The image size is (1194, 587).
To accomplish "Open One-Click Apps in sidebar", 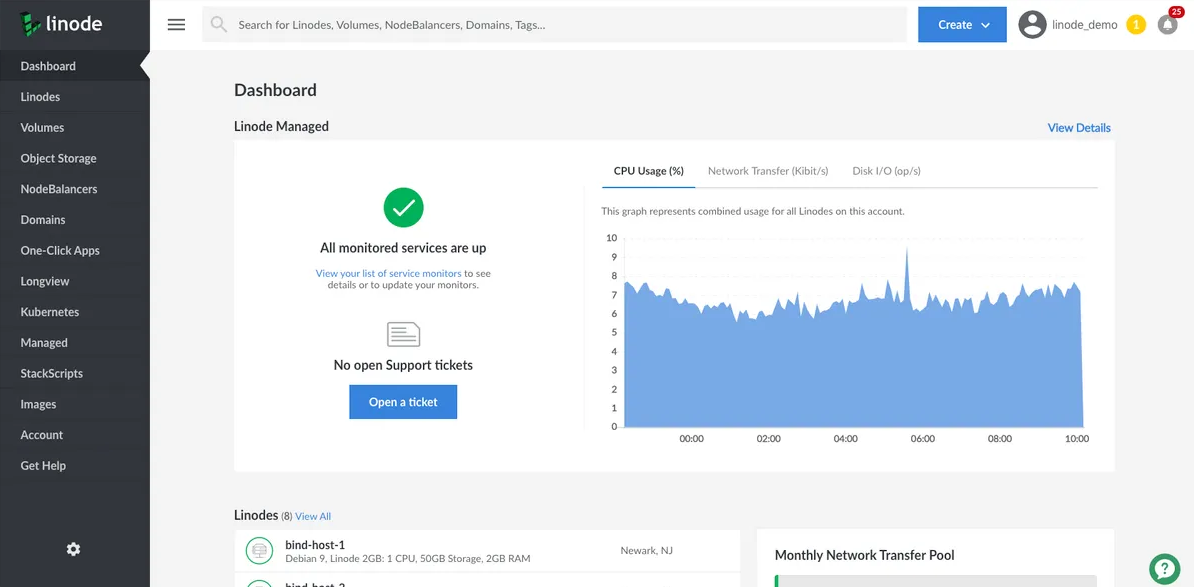I will pos(75,250).
